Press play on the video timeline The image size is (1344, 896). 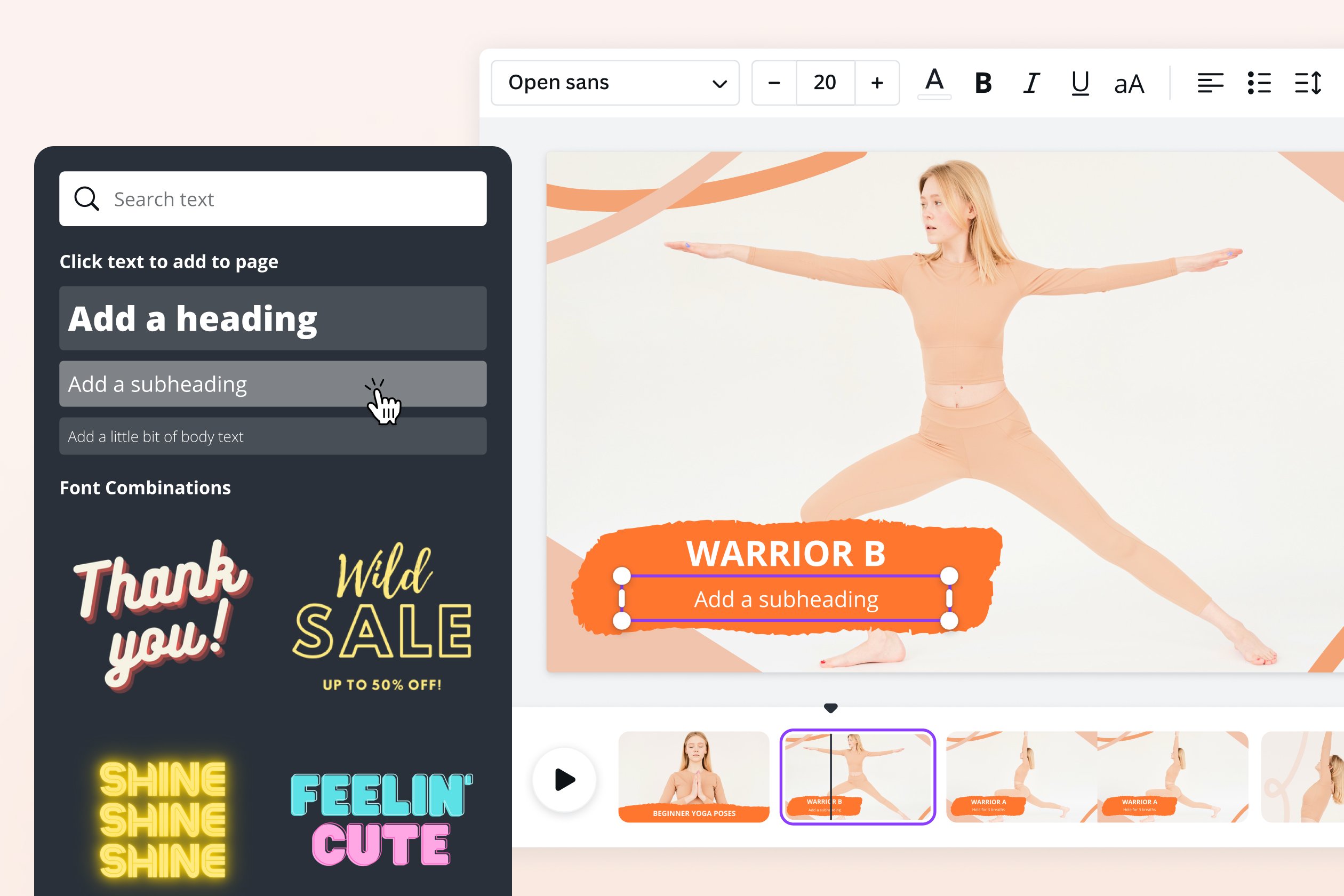(565, 779)
